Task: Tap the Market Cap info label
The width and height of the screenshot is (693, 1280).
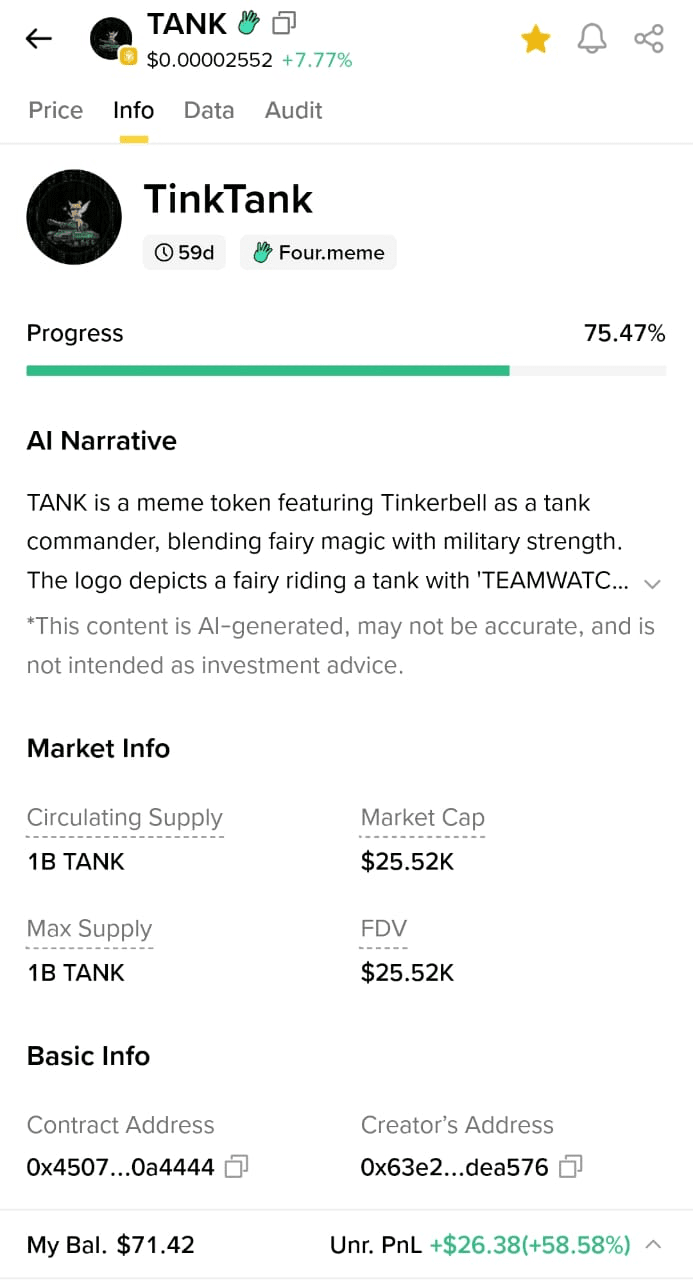Action: [422, 818]
